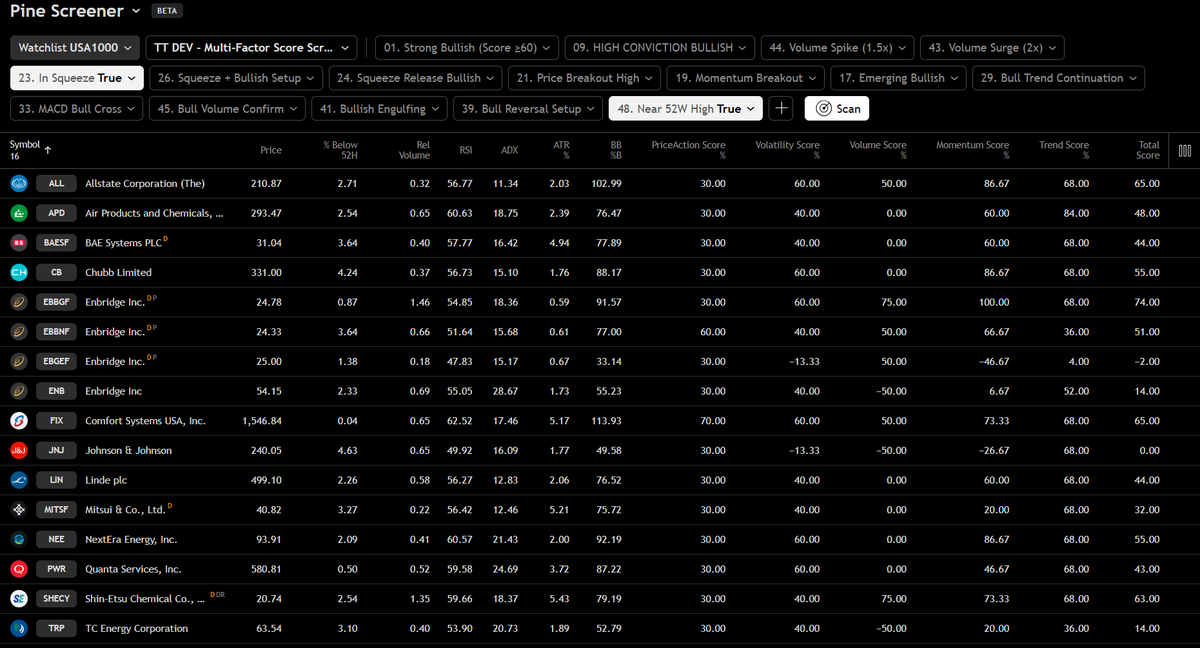Click the TC Energy logo icon
The width and height of the screenshot is (1200, 648).
[18, 628]
